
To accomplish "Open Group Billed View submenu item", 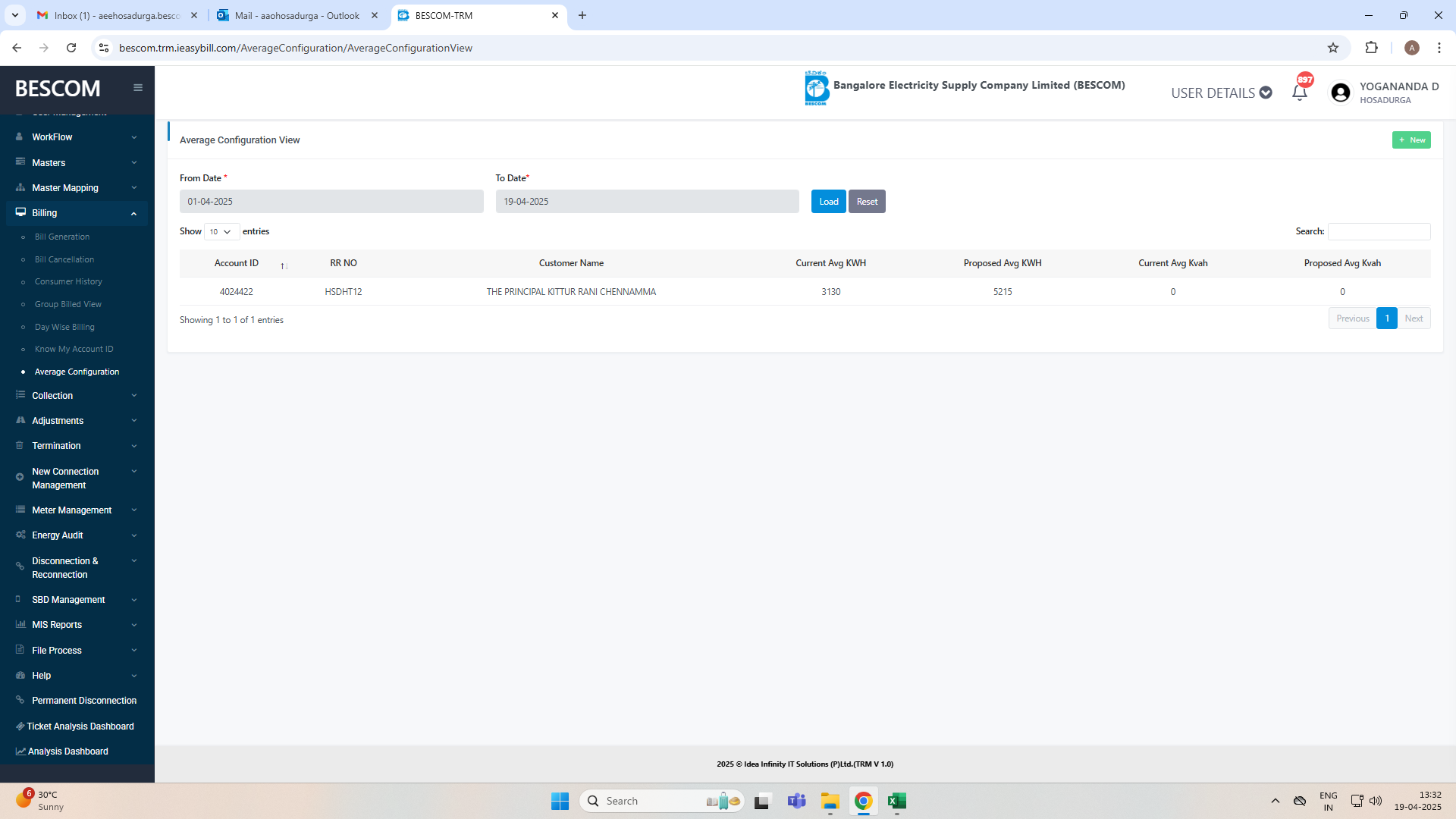I will click(x=68, y=304).
